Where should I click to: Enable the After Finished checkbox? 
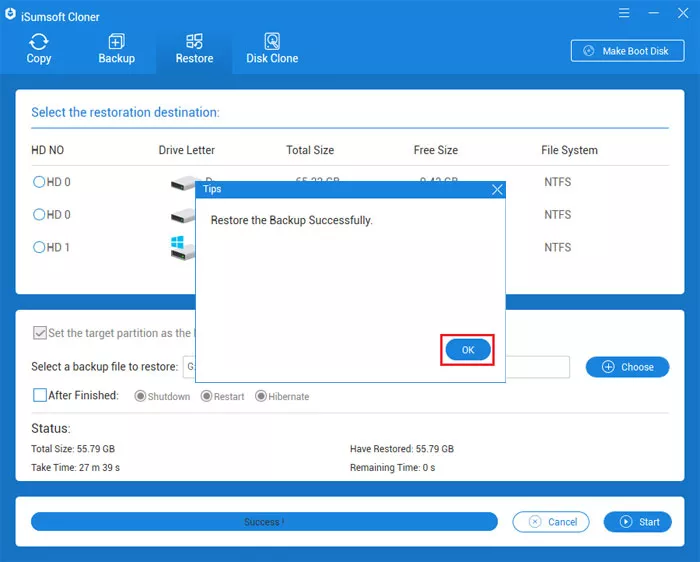coord(40,395)
